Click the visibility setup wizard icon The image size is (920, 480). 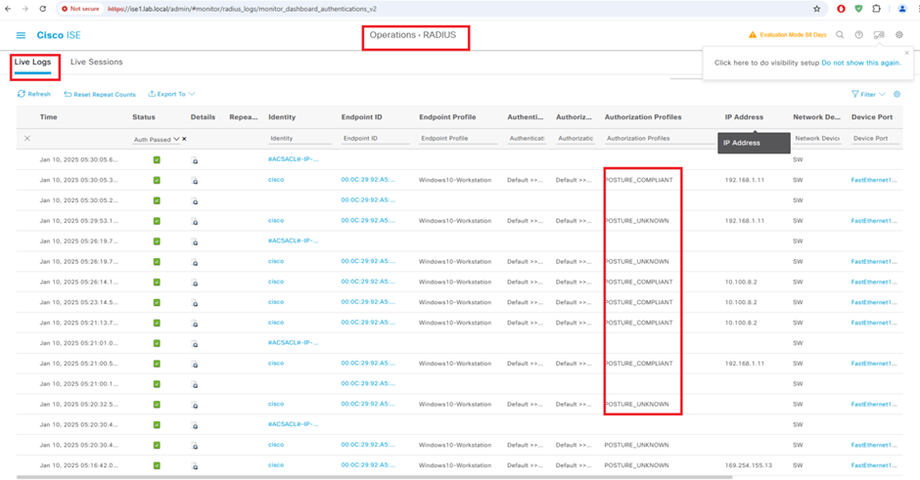[878, 35]
